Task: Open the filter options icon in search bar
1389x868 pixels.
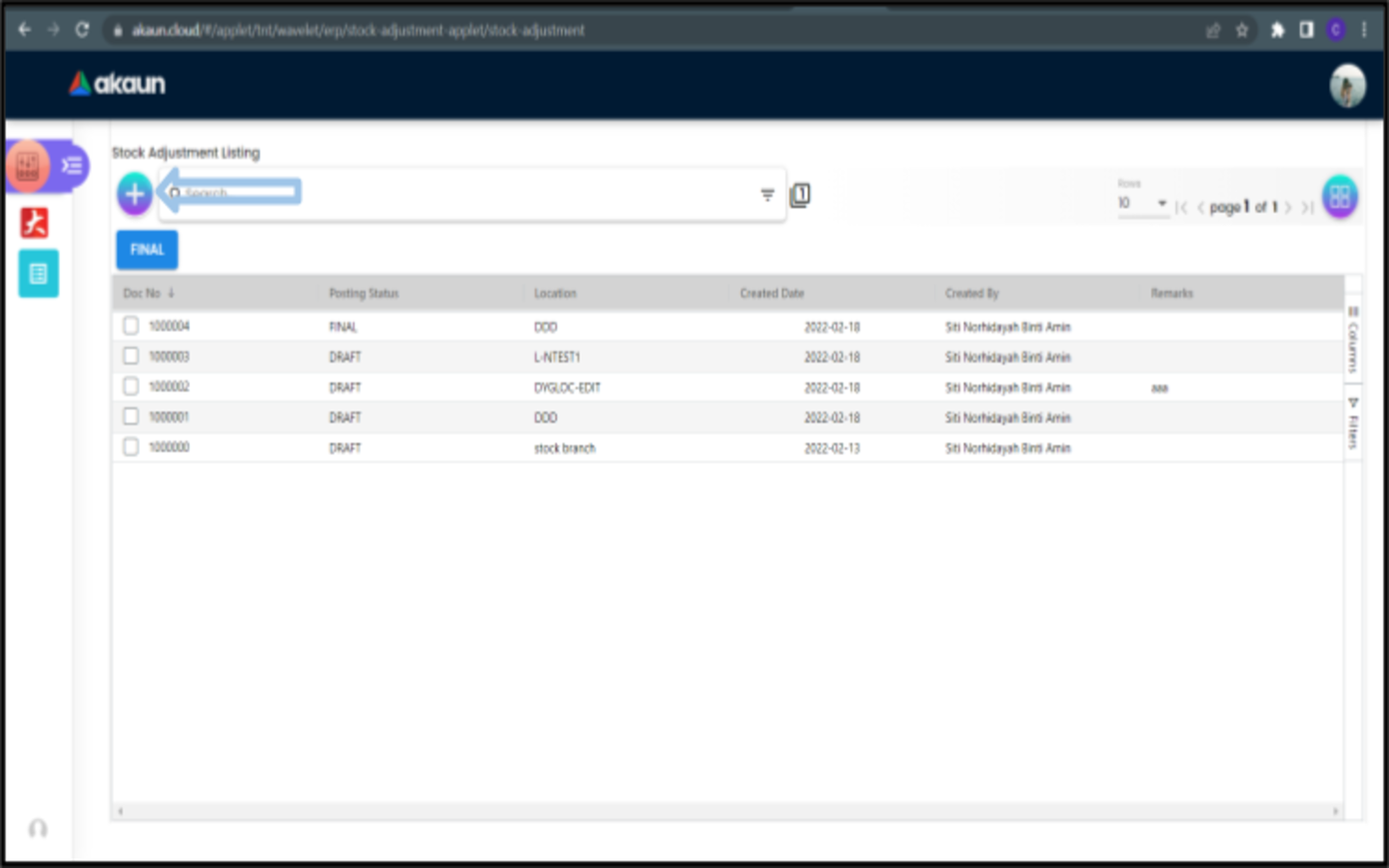Action: click(x=767, y=195)
